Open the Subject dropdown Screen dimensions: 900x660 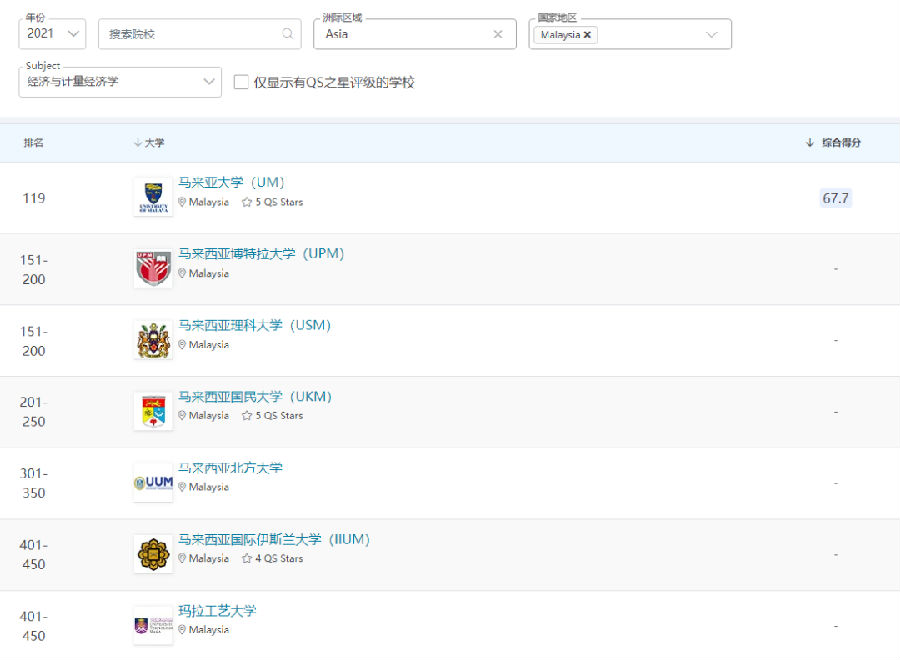coord(120,81)
